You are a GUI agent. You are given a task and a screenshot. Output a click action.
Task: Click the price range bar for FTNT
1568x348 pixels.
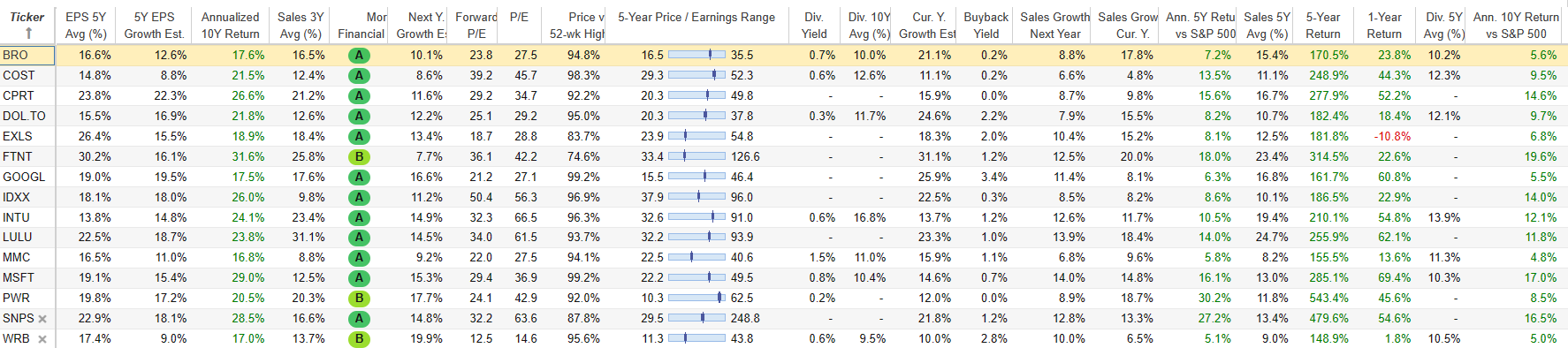pyautogui.click(x=696, y=156)
